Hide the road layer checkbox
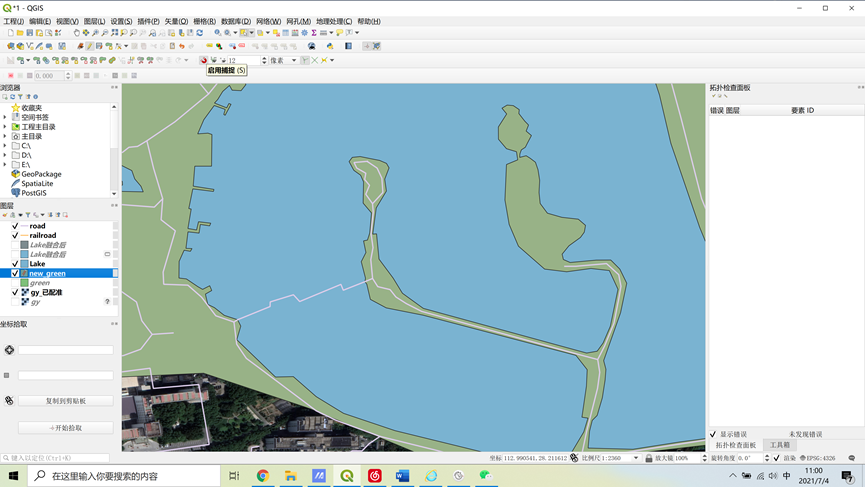The image size is (865, 487). (x=15, y=226)
